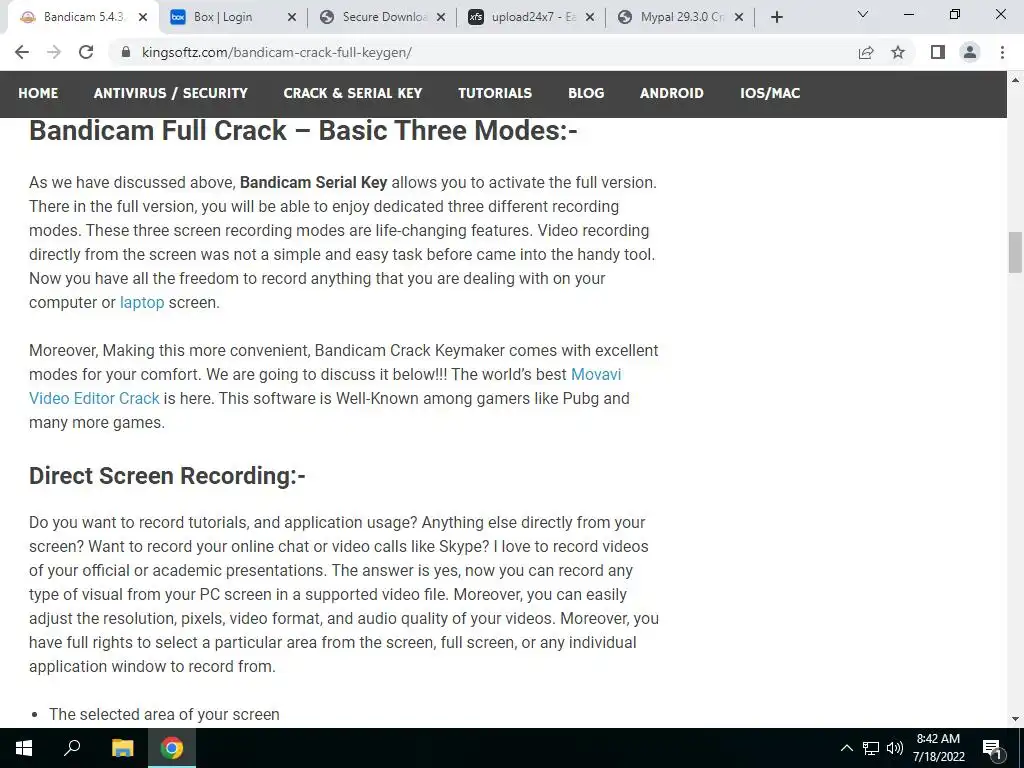Open Windows taskbar search
Screen dimensions: 1024x768
pyautogui.click(x=72, y=748)
